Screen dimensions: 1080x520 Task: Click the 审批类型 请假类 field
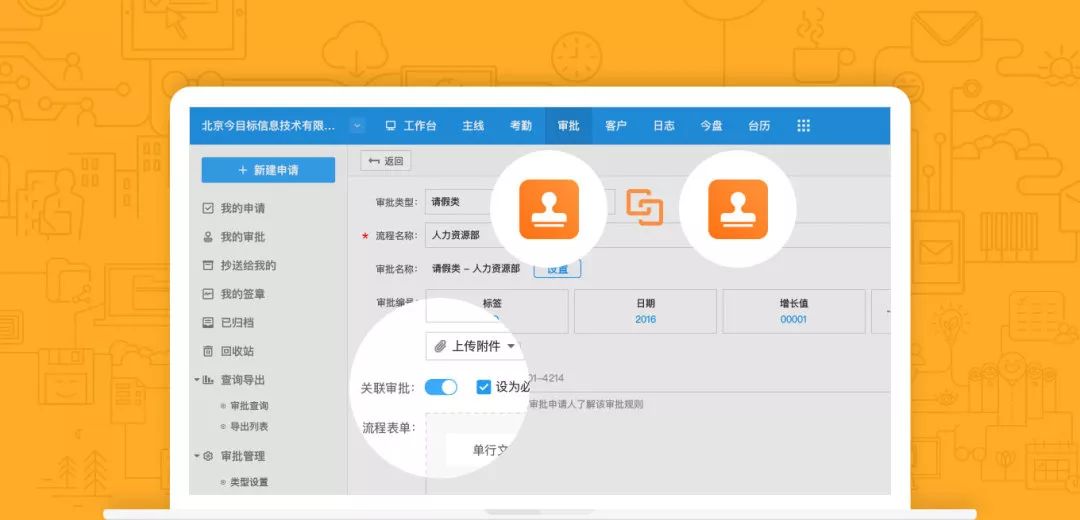[x=520, y=202]
